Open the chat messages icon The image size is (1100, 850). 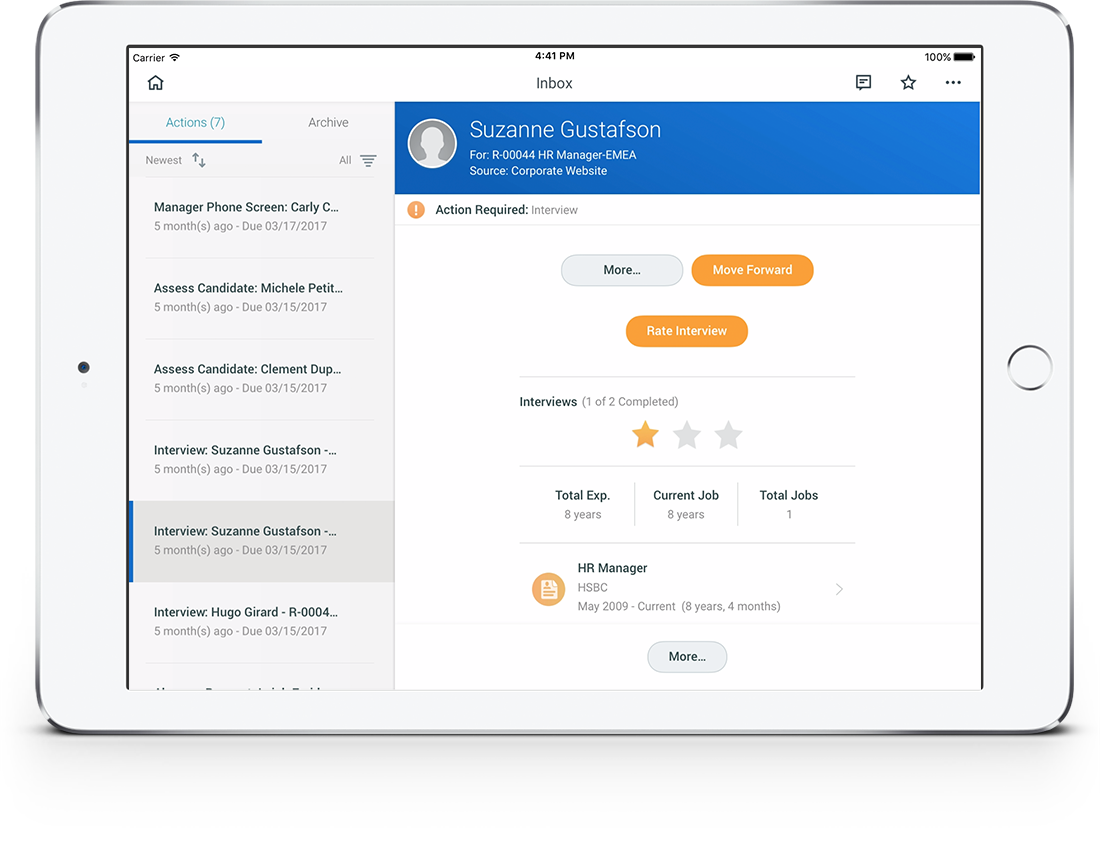[x=863, y=83]
